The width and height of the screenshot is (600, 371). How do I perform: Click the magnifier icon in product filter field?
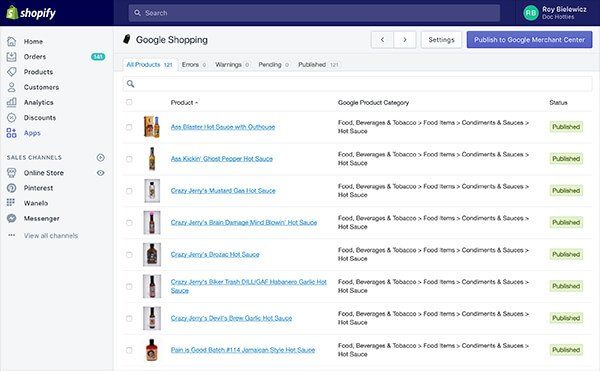(130, 84)
